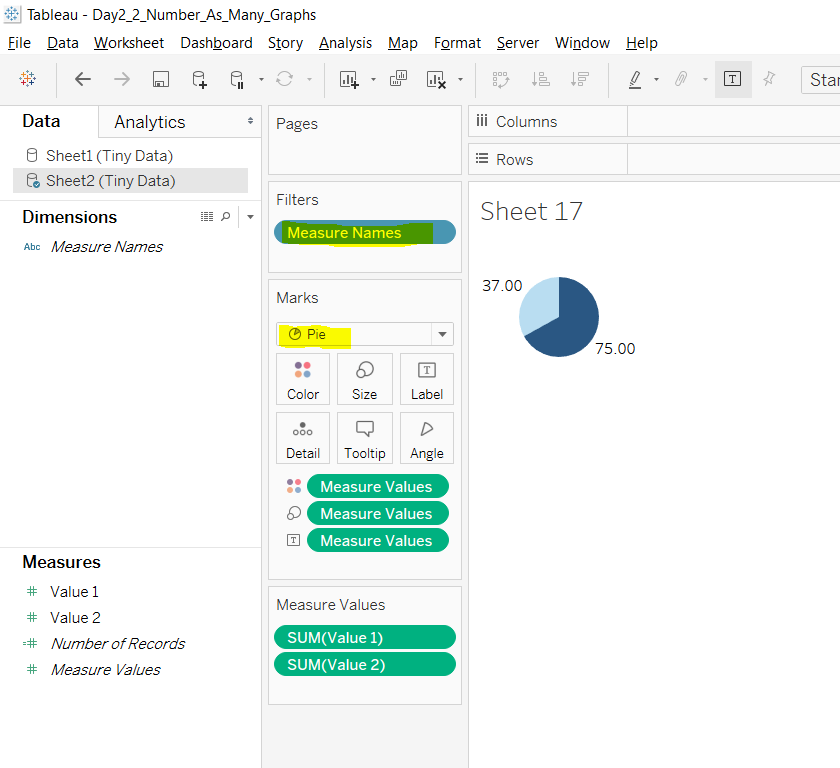Click the Fix Axes pin icon
Image resolution: width=840 pixels, height=768 pixels.
(x=769, y=79)
